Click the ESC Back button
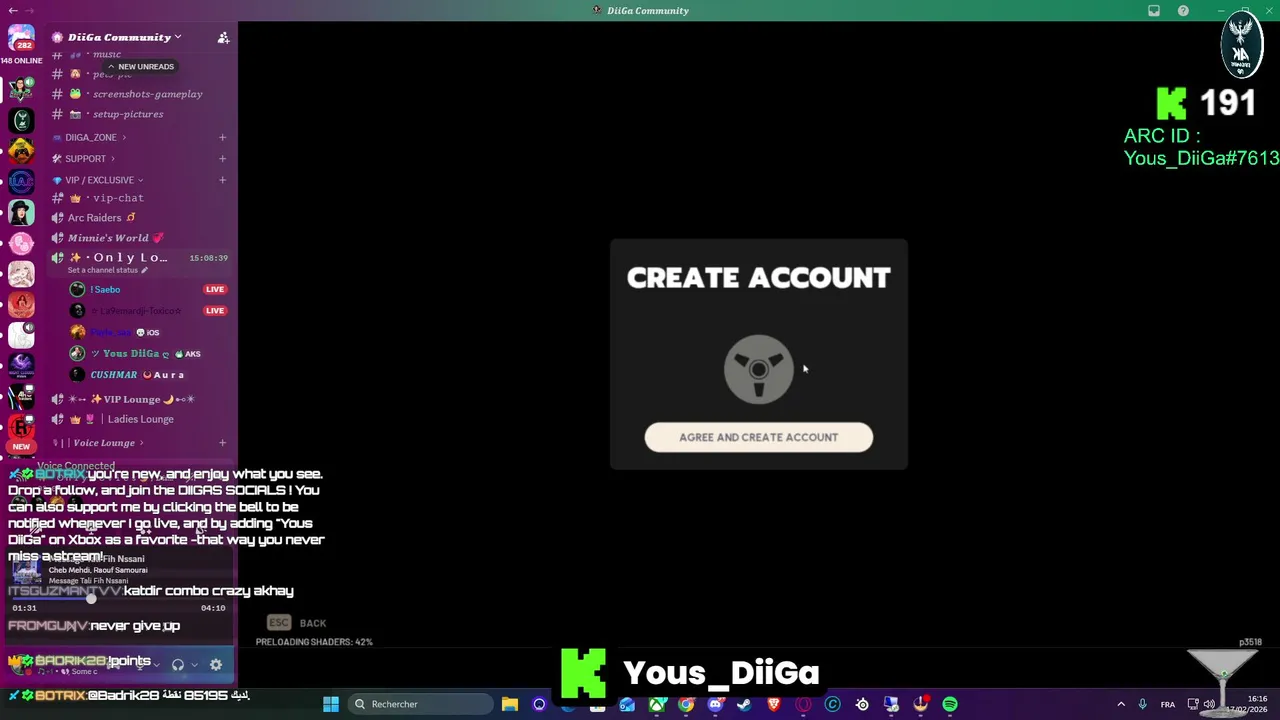Viewport: 1280px width, 720px height. pyautogui.click(x=297, y=623)
